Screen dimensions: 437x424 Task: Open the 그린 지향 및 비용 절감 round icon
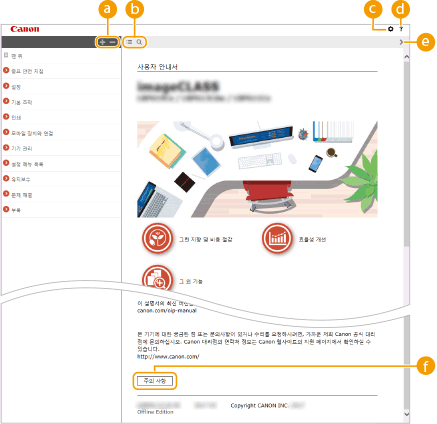click(157, 239)
